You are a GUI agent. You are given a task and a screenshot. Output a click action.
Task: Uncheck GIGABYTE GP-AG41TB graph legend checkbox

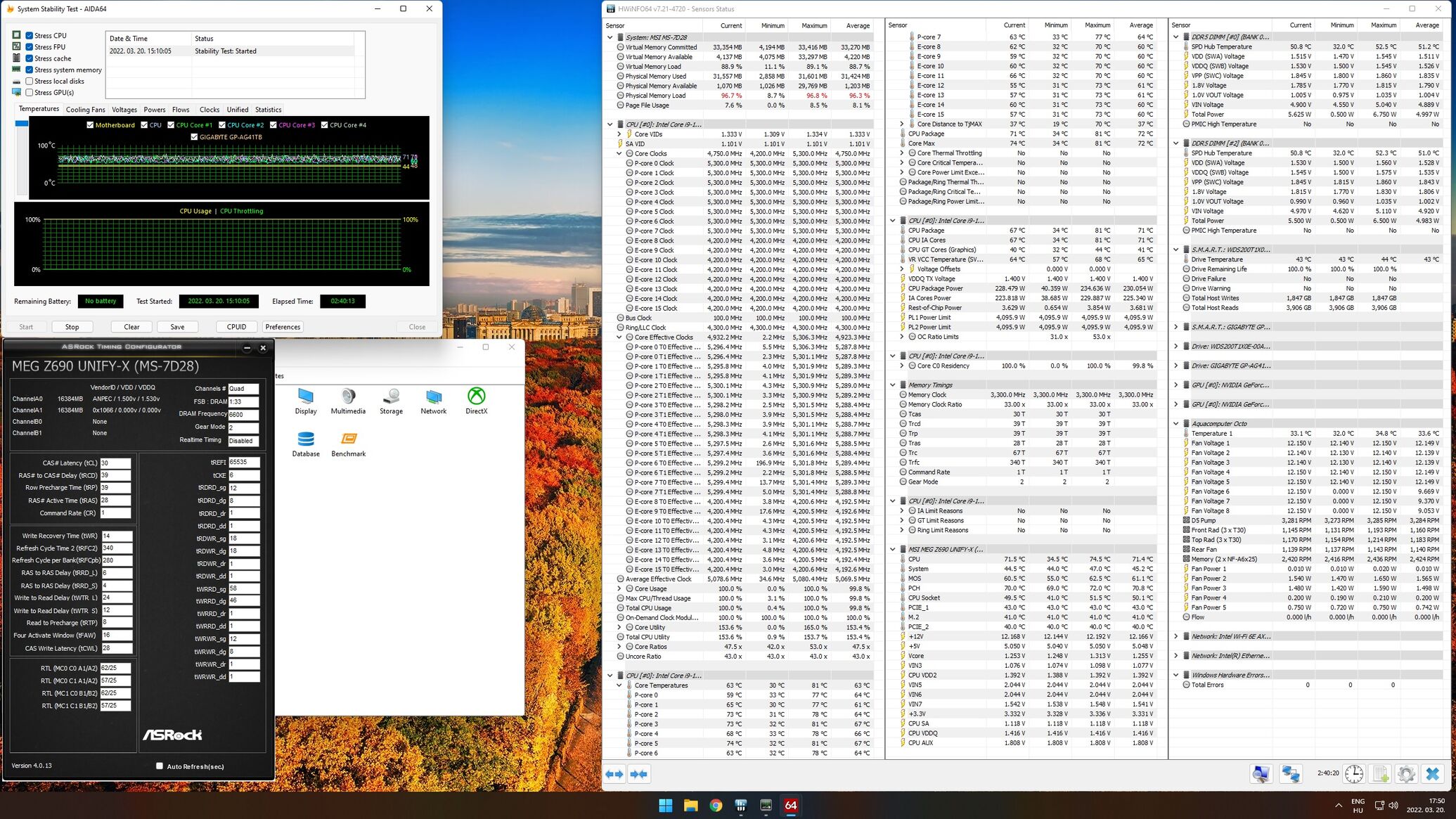[x=194, y=137]
